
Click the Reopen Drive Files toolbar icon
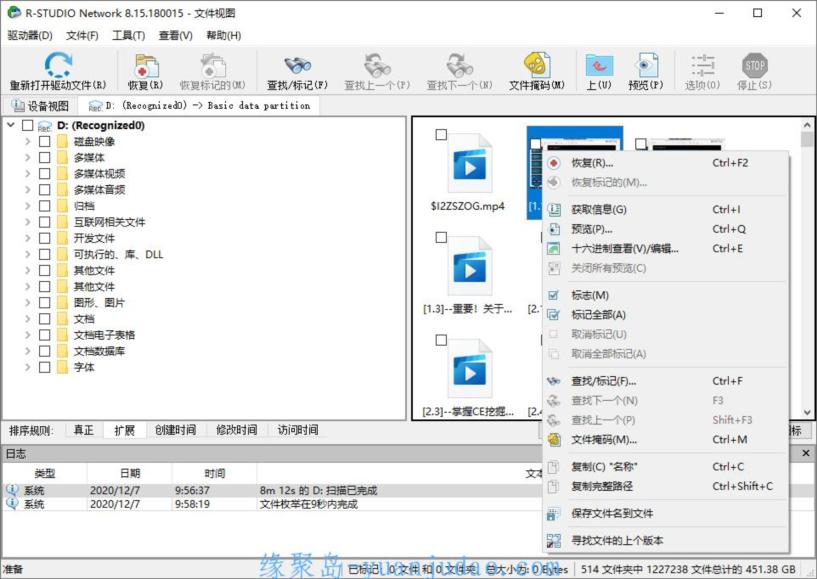tap(58, 64)
